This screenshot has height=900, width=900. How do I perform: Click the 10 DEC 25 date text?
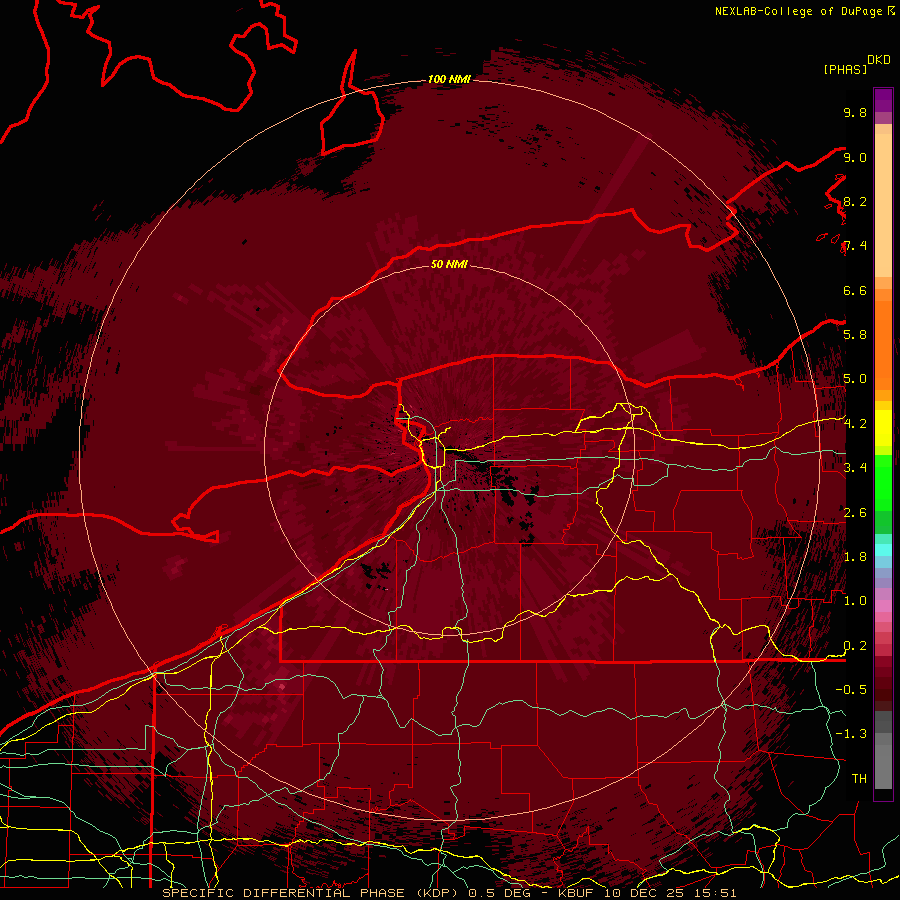(645, 893)
